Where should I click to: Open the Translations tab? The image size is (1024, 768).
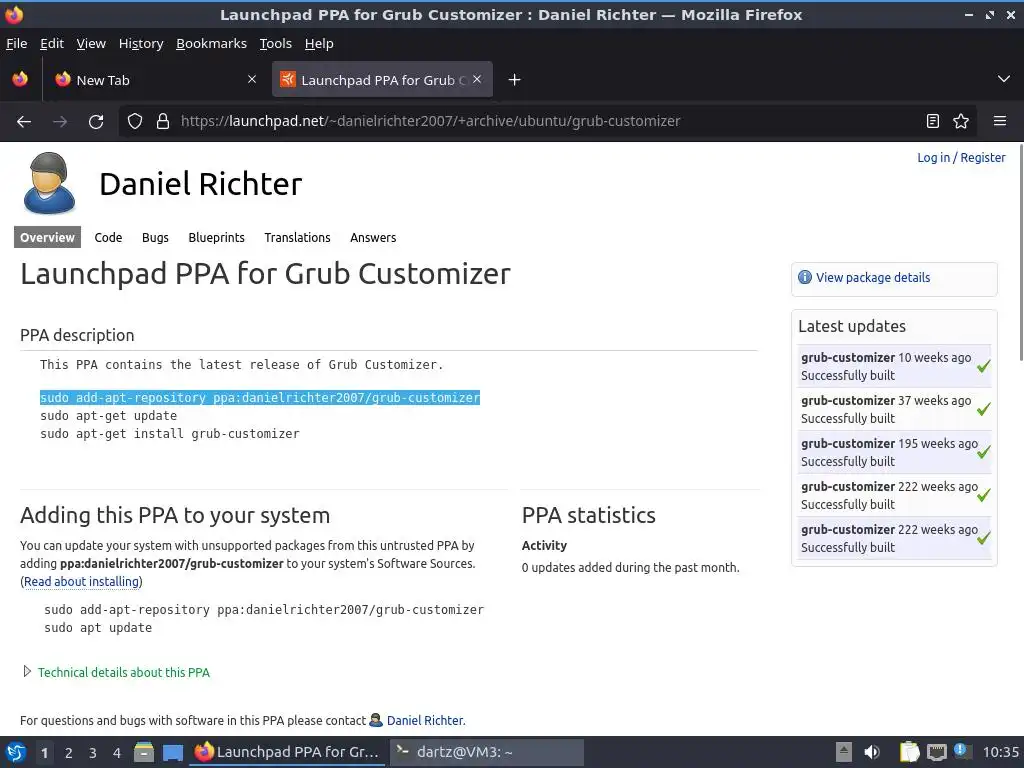(297, 237)
